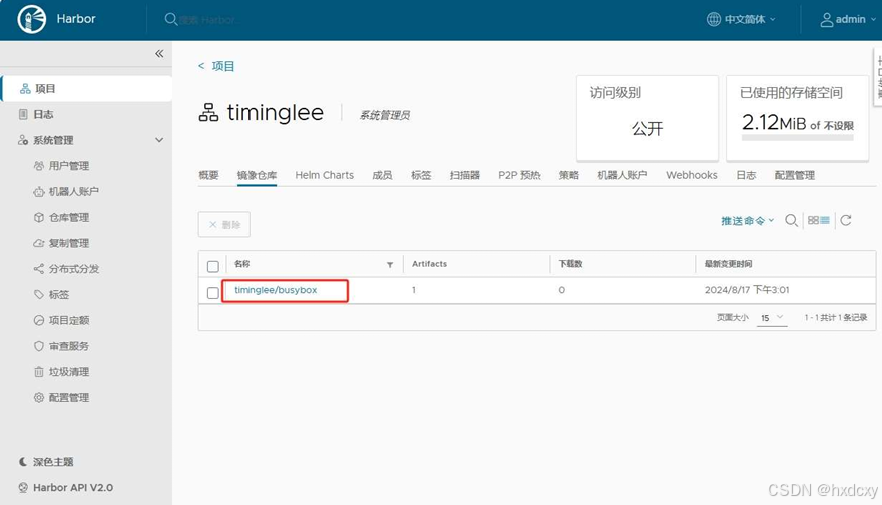Switch to the 概要 tab
882x505 pixels.
pos(208,175)
